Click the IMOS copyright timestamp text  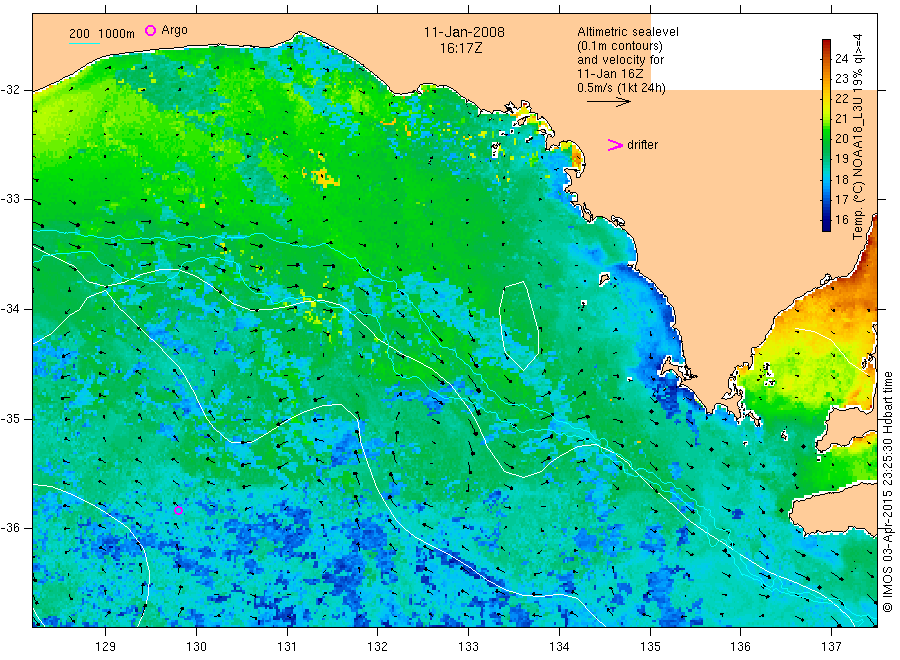pos(887,491)
